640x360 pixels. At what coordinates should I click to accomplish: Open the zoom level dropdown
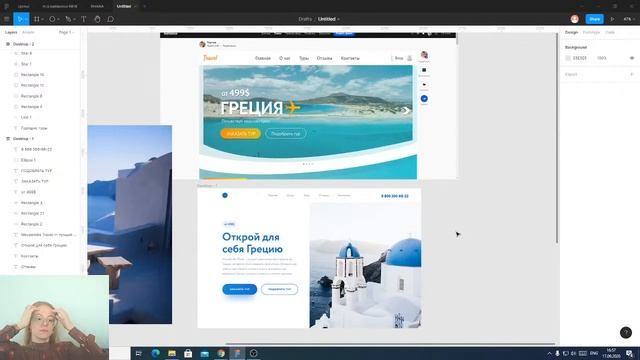click(x=628, y=19)
